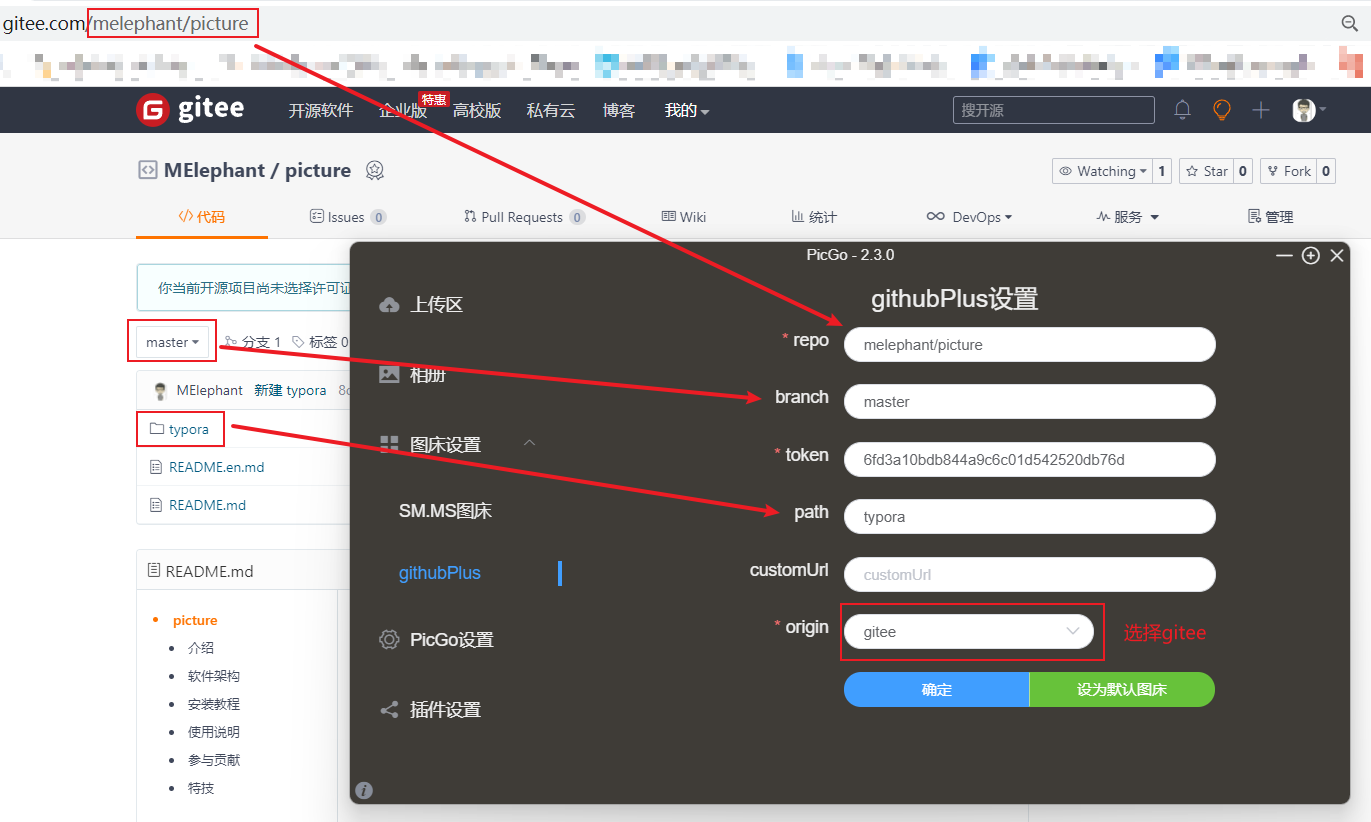Switch to the 代码 tab
1371x822 pixels.
[x=201, y=216]
